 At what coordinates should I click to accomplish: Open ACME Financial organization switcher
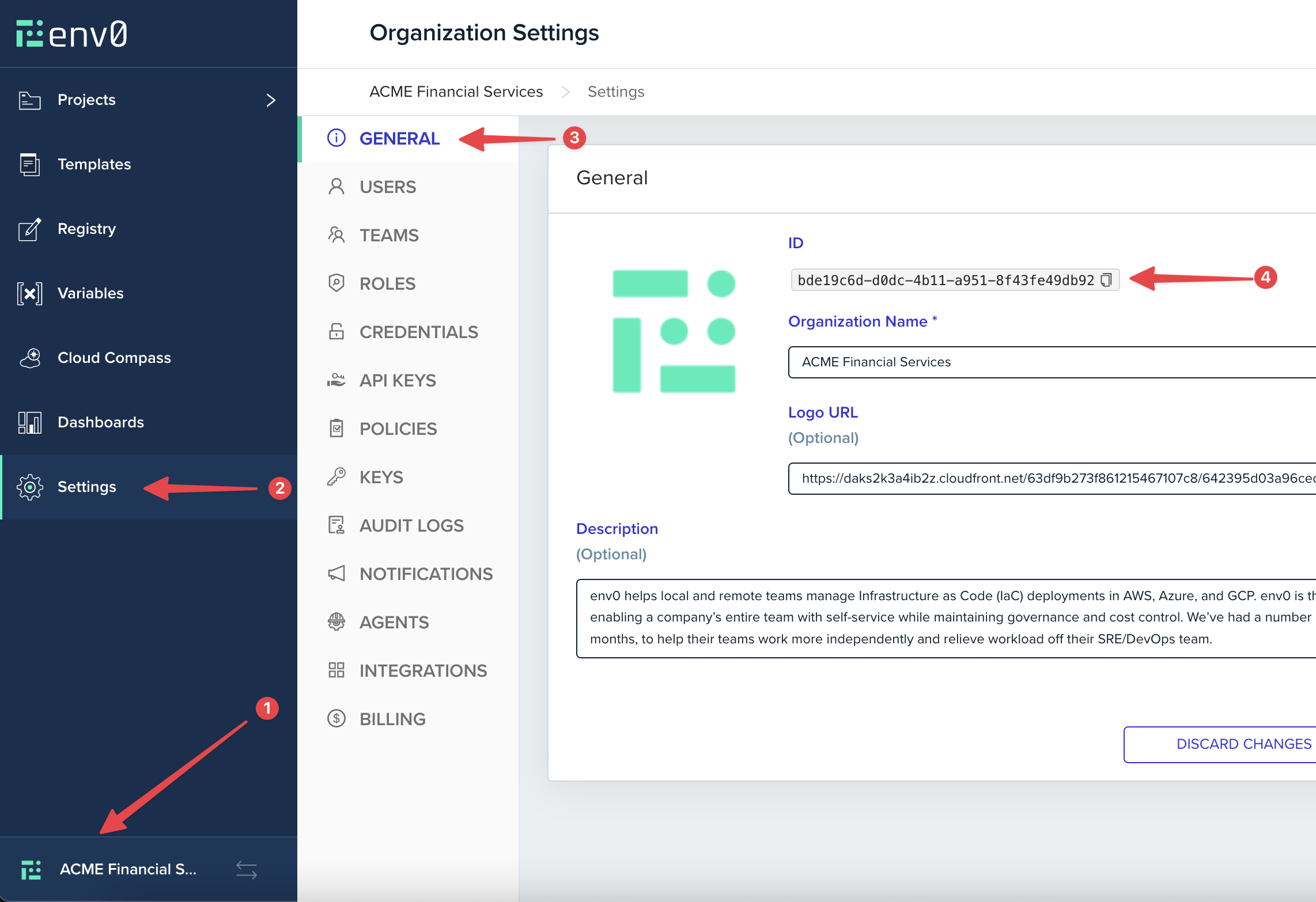[128, 869]
